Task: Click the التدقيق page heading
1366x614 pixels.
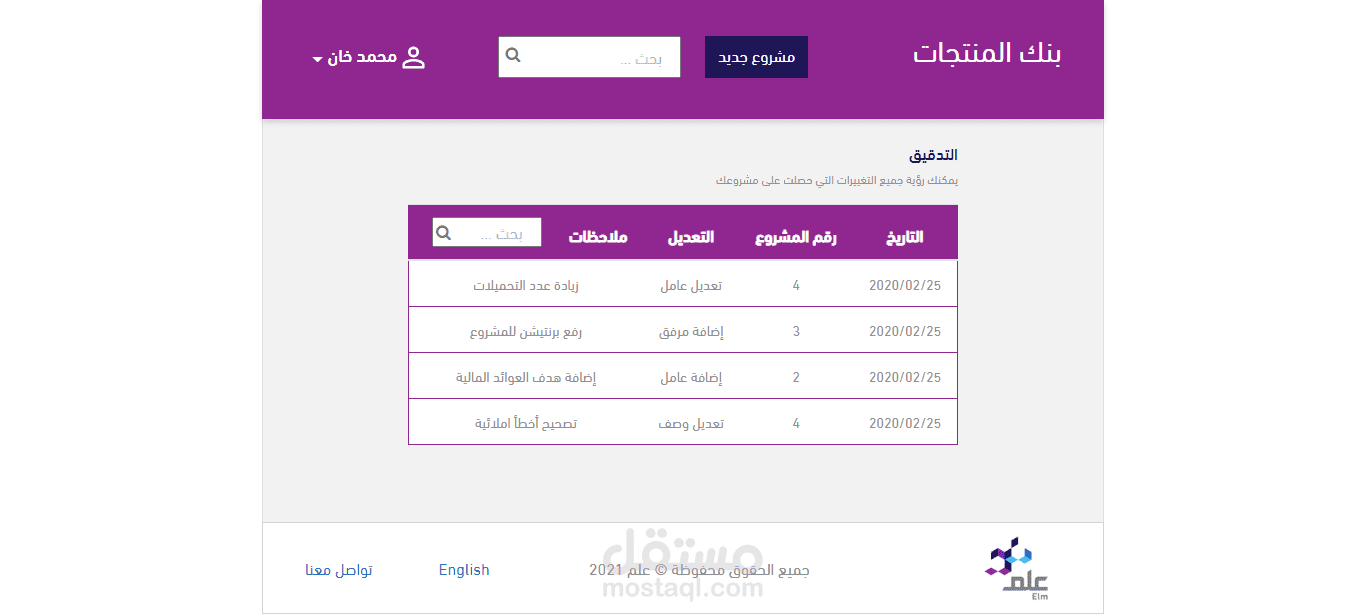Action: pyautogui.click(x=933, y=155)
